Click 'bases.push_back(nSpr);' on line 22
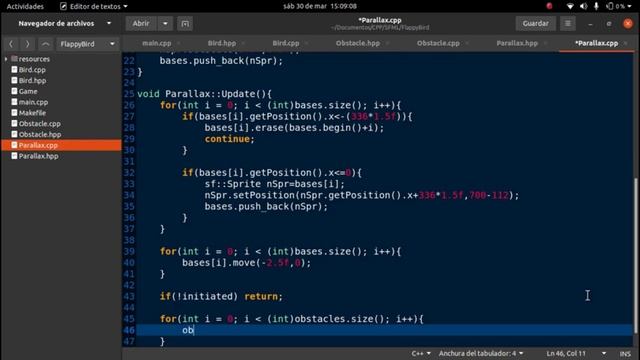The width and height of the screenshot is (640, 360). point(221,61)
